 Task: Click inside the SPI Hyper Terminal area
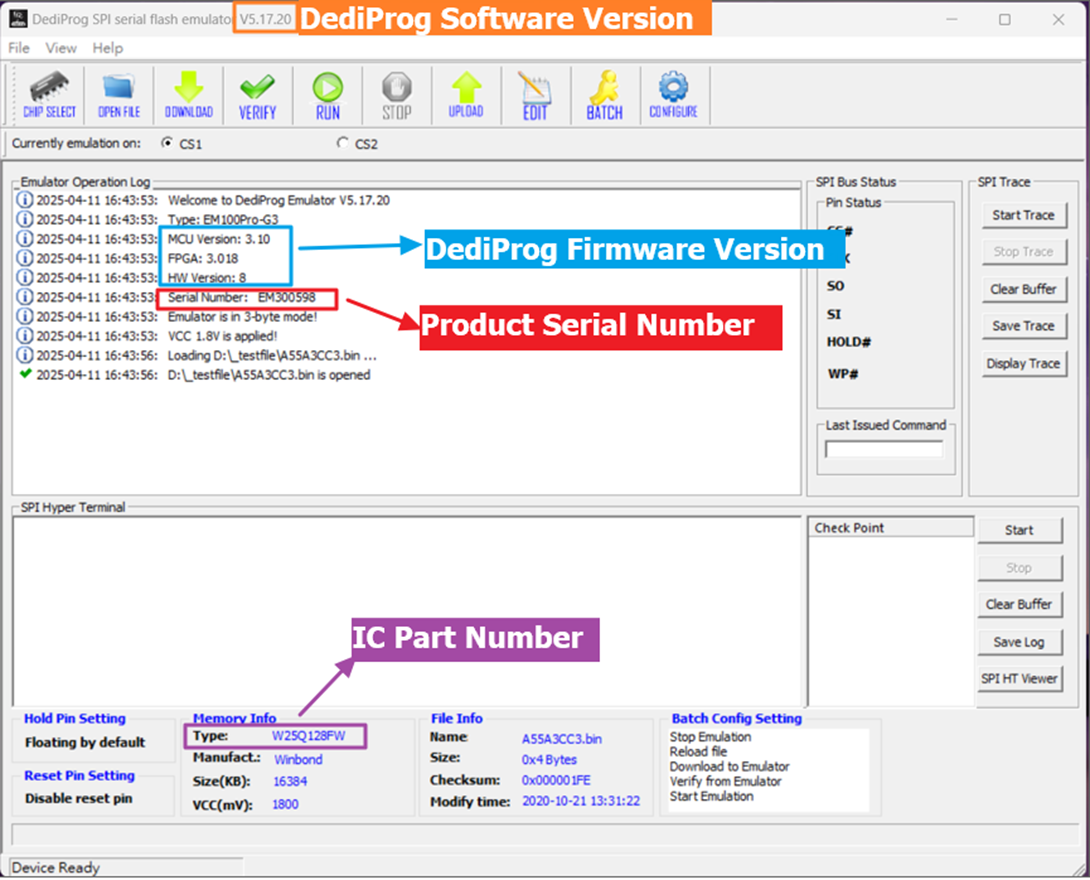[x=407, y=612]
